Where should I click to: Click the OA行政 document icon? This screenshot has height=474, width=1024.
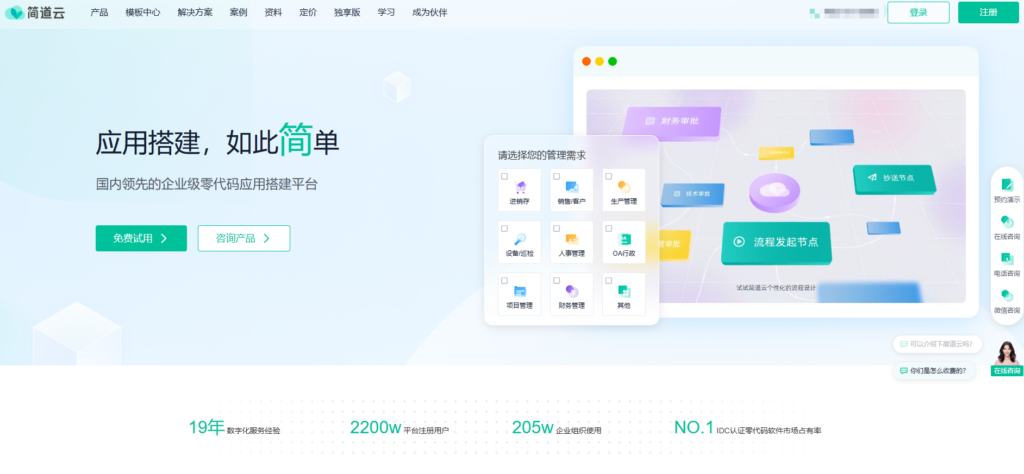(624, 239)
